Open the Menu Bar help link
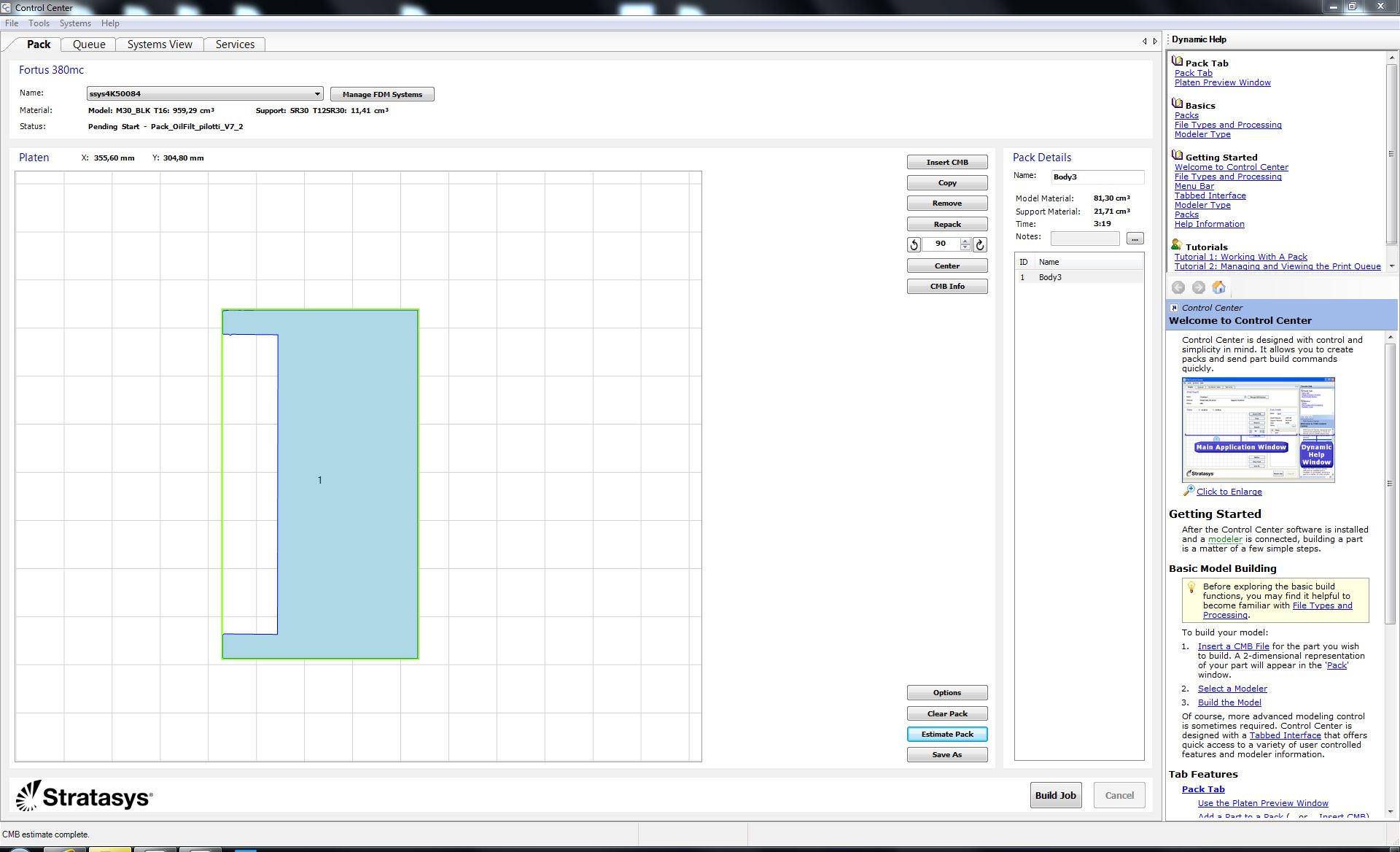Image resolution: width=1400 pixels, height=852 pixels. (1194, 186)
